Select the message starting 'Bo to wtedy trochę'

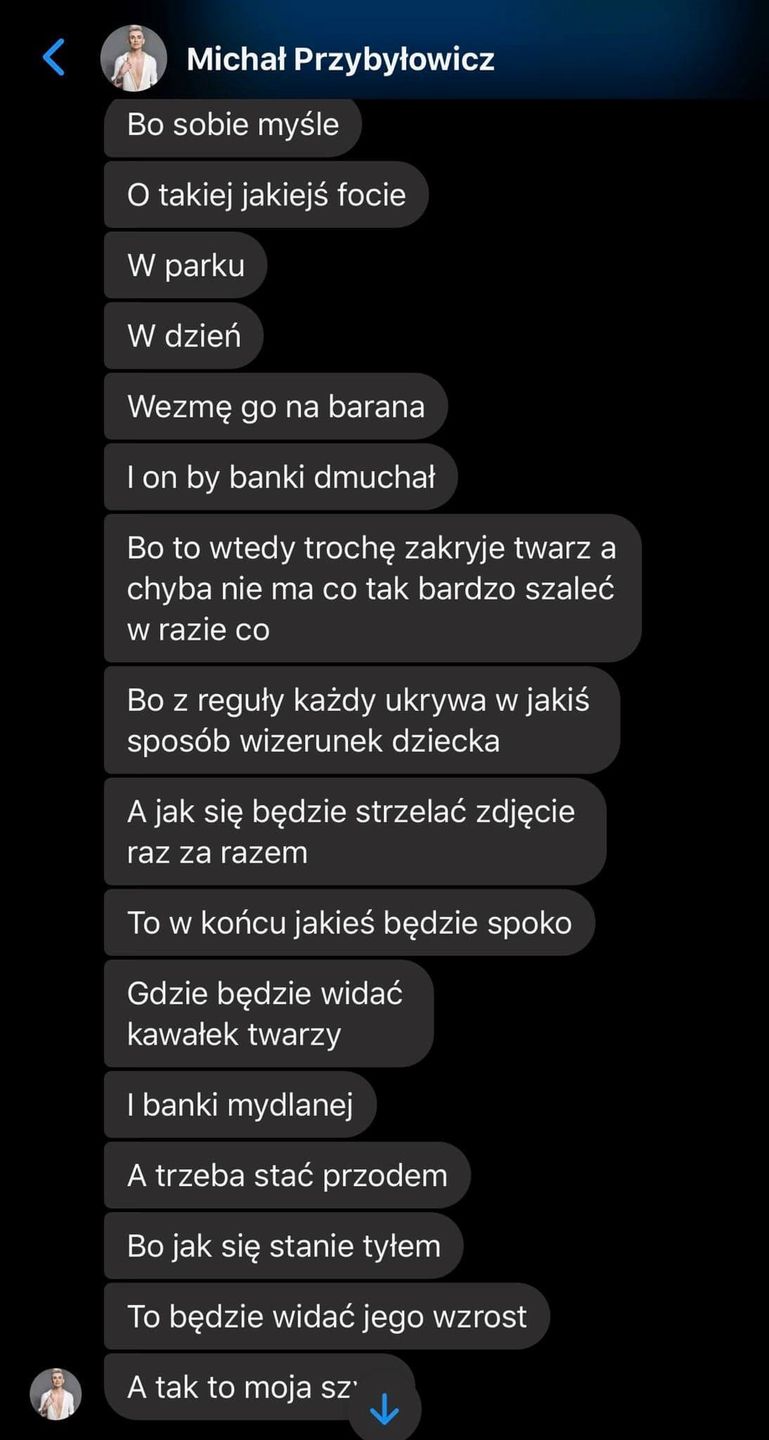373,588
